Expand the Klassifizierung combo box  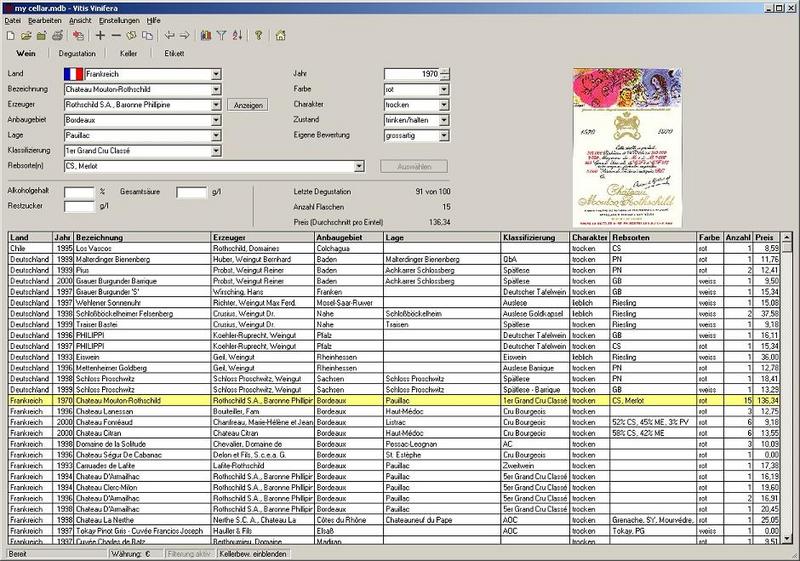pos(216,151)
